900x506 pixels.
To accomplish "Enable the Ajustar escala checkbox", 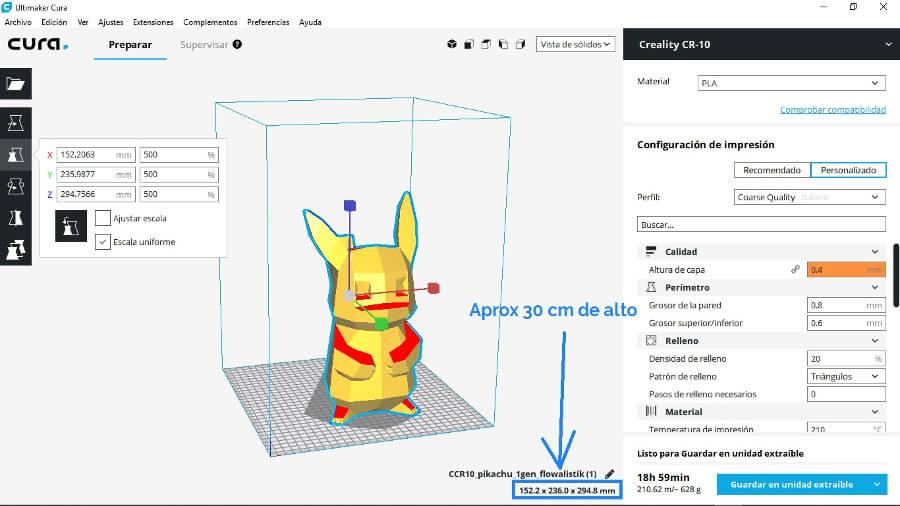I will pos(103,218).
